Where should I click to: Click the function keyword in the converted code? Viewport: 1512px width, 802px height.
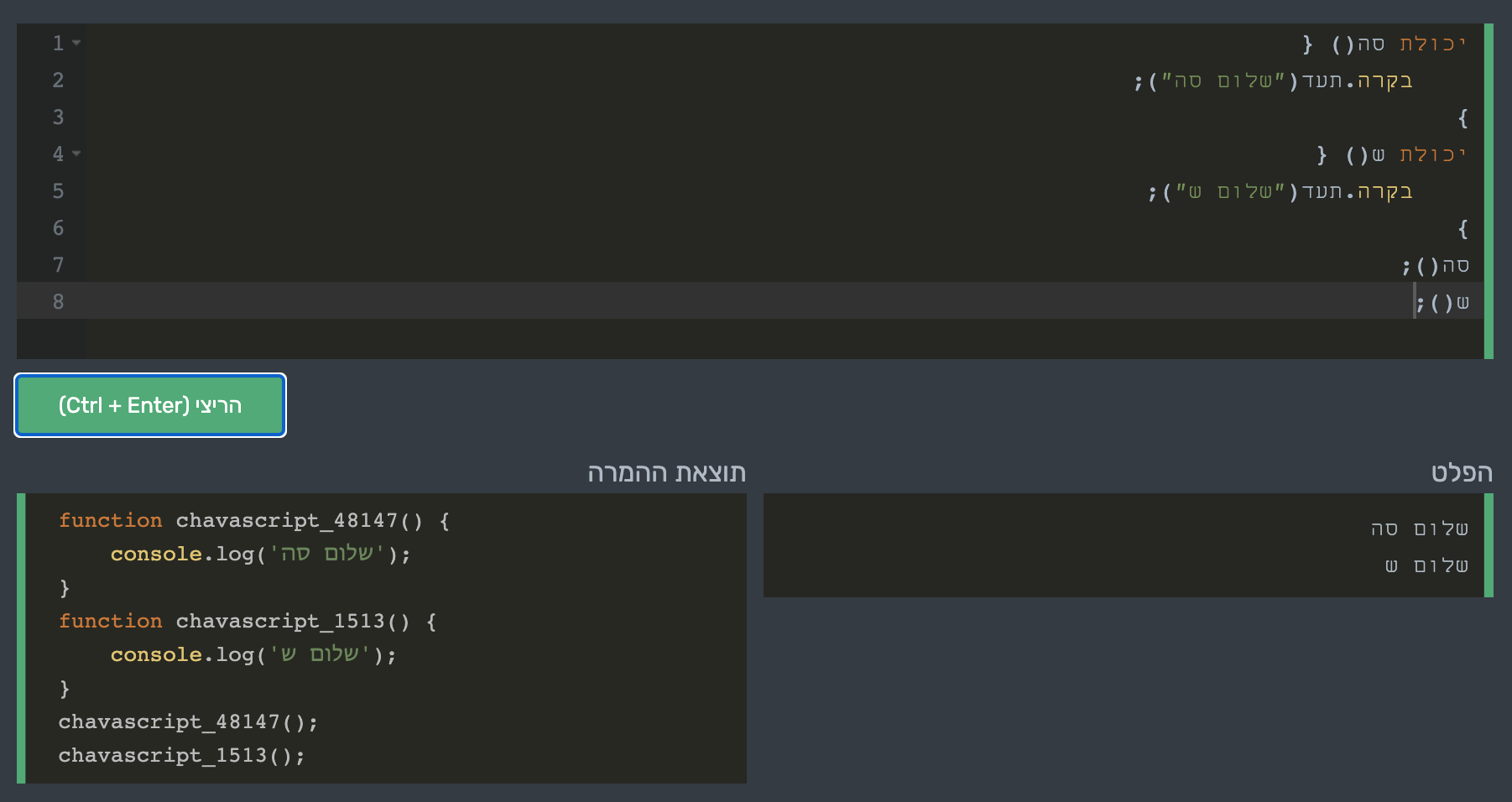click(x=110, y=520)
